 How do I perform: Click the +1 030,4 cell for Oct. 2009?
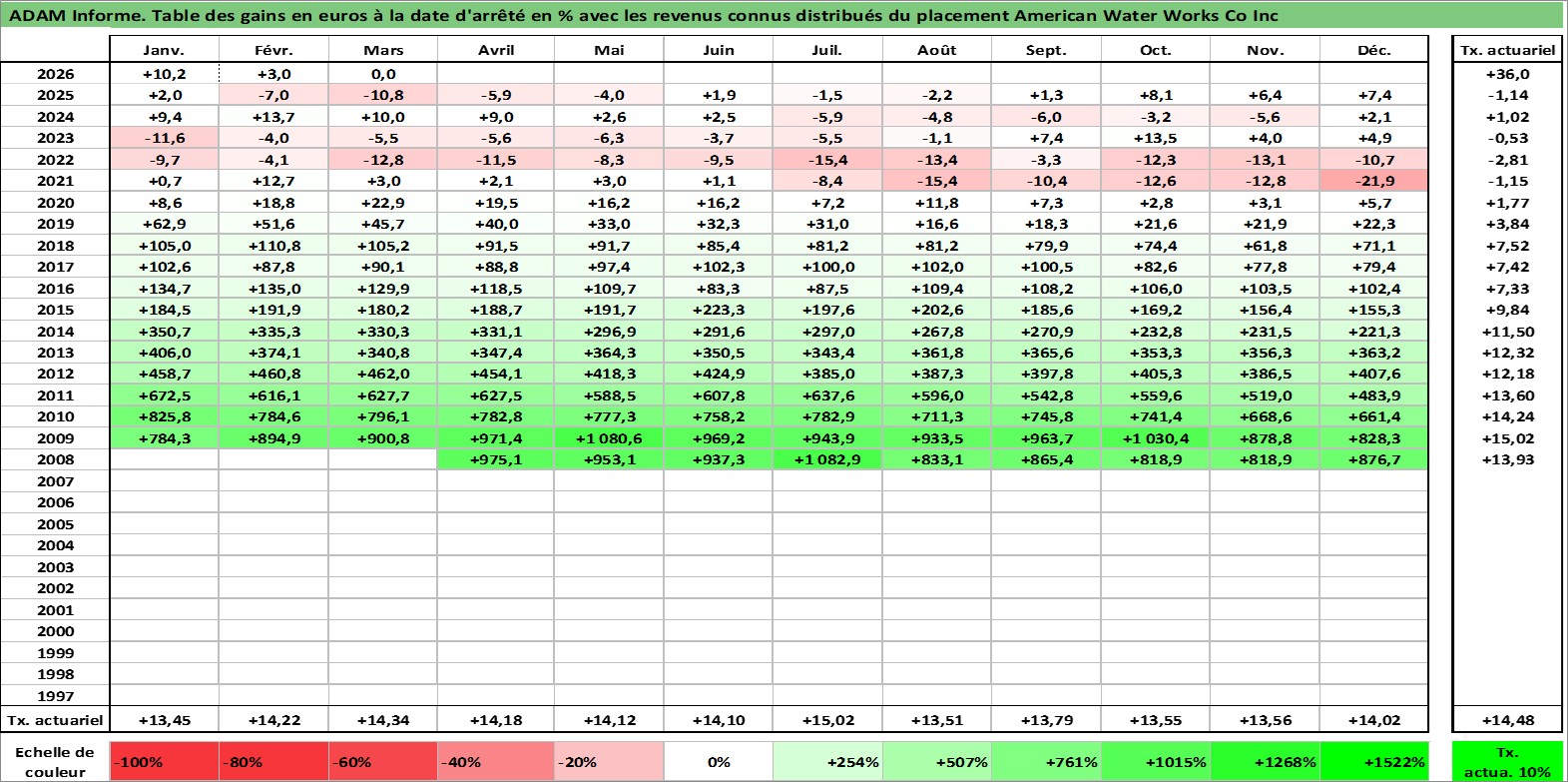(x=1156, y=438)
